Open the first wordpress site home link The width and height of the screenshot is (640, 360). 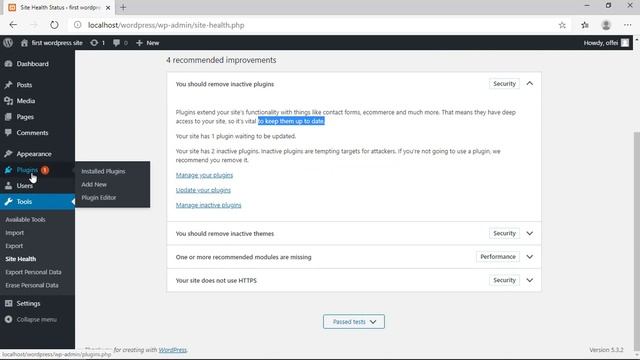tap(52, 42)
